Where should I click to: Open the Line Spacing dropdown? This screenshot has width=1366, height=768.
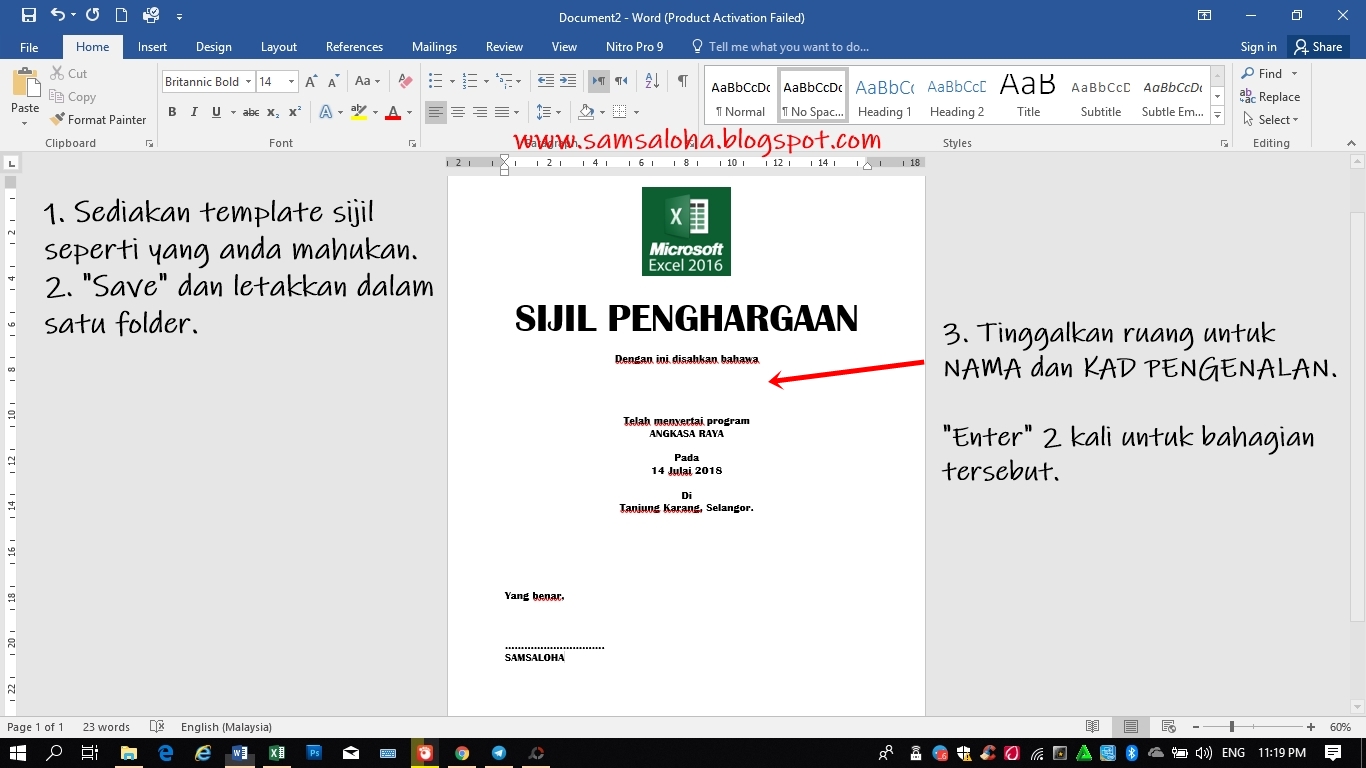[x=549, y=112]
